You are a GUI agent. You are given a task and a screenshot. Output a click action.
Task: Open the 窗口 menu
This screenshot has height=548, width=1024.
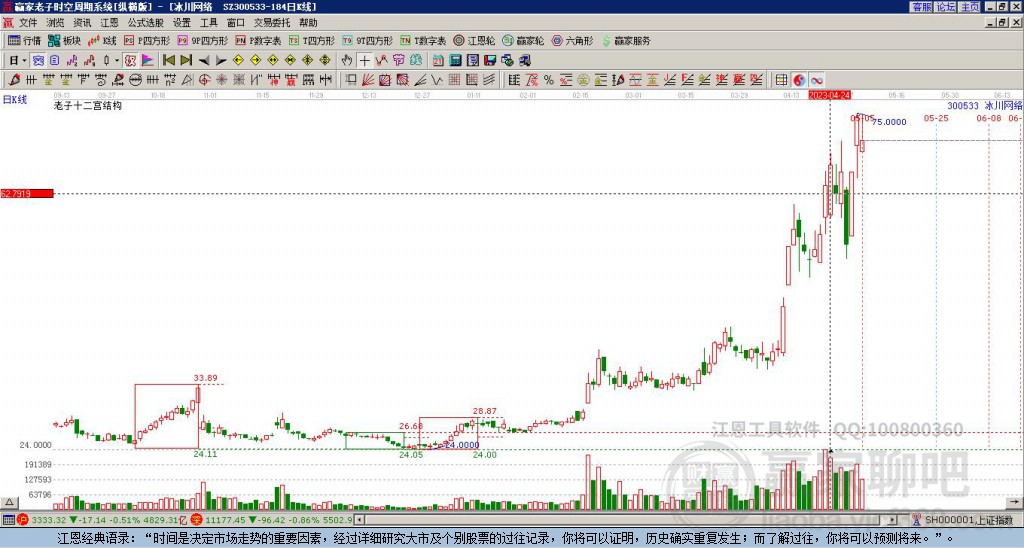pos(236,23)
